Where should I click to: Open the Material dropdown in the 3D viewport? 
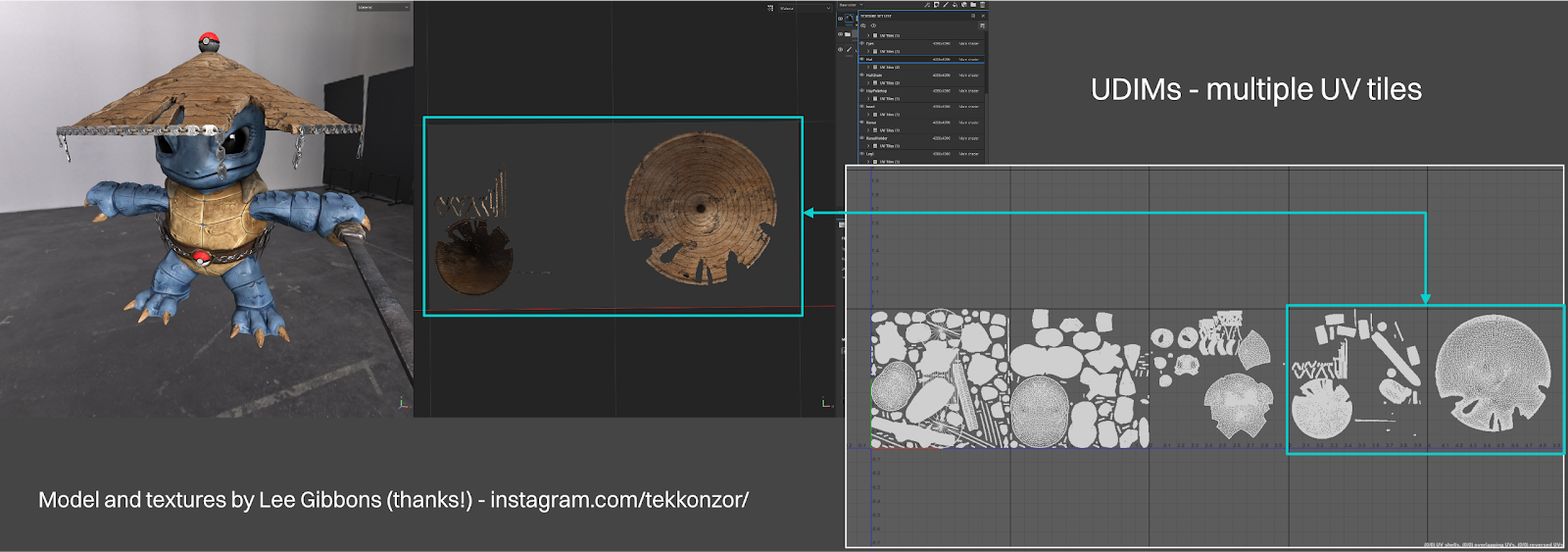(382, 7)
